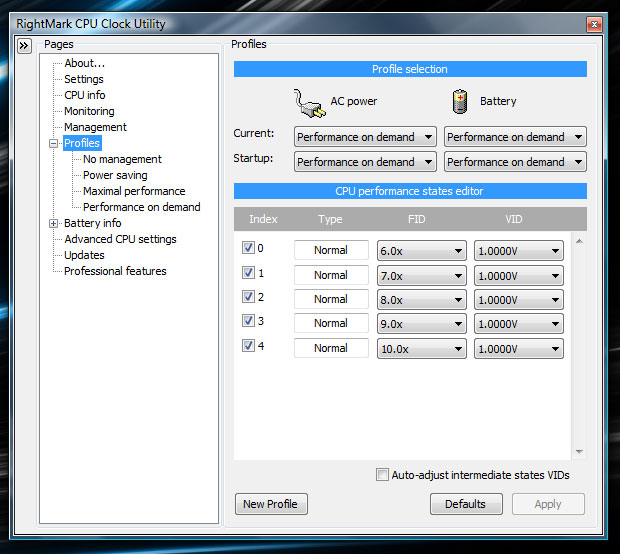
Task: Open the VID dropdown for index 2
Action: pyautogui.click(x=519, y=300)
